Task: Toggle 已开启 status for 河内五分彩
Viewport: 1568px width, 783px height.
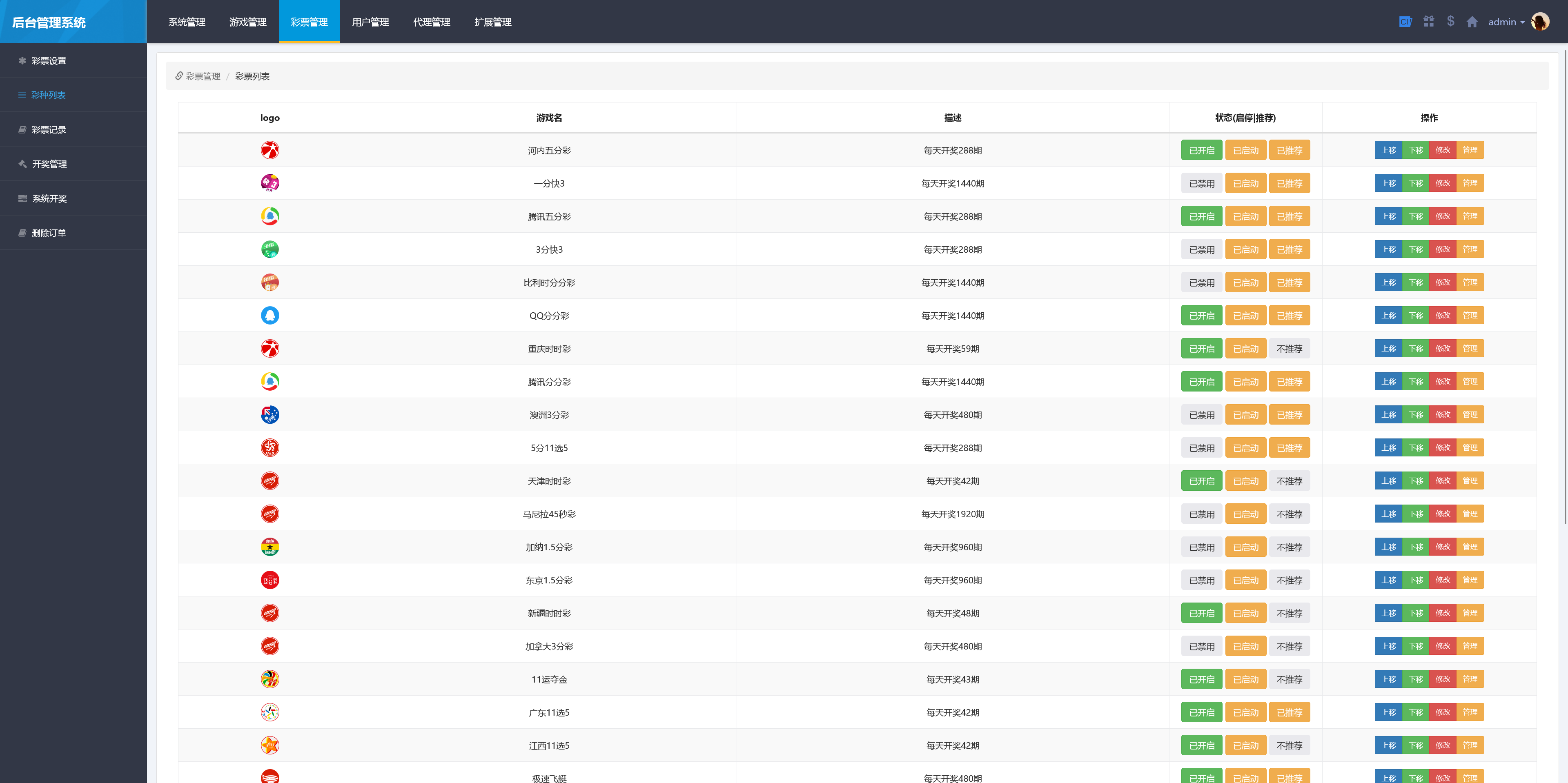Action: click(1202, 150)
